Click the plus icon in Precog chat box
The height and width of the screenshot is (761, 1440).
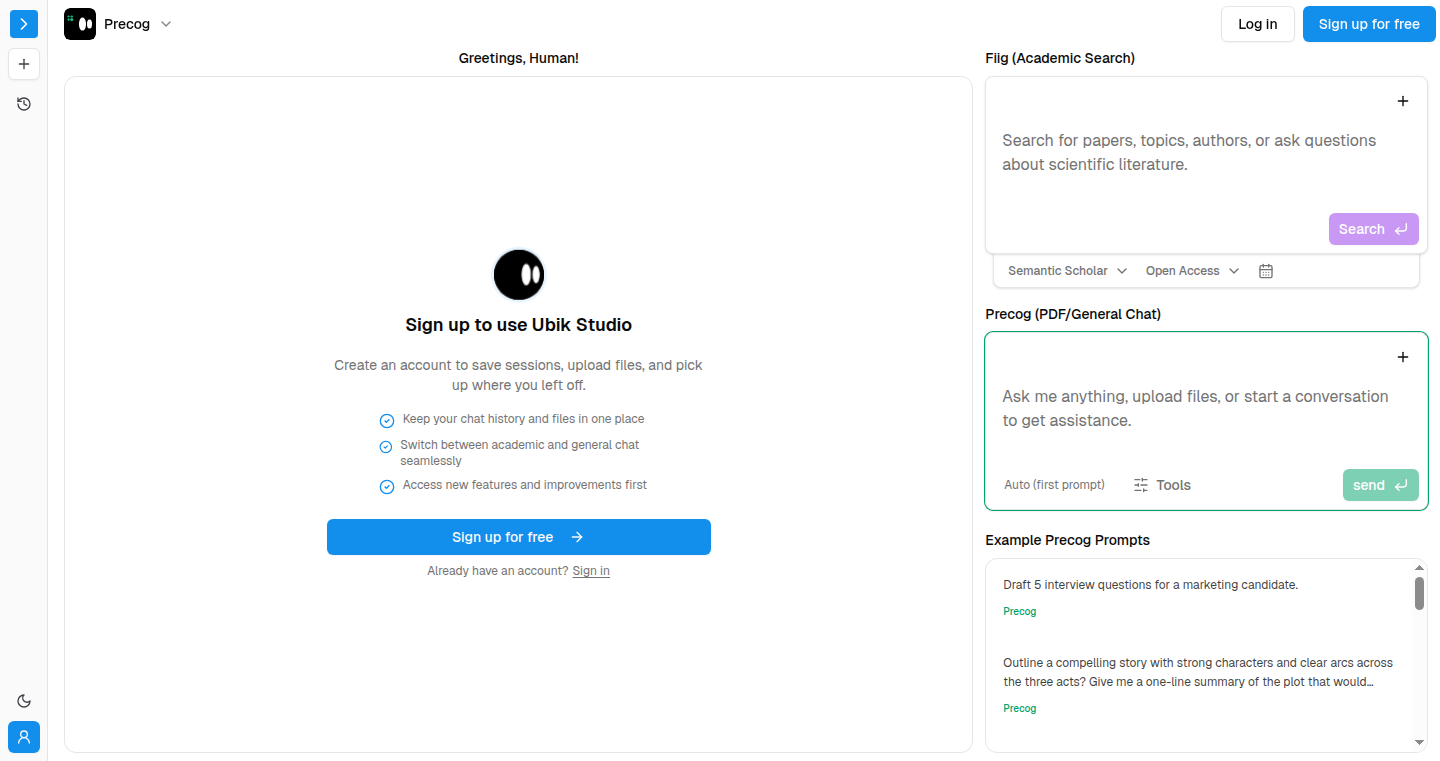1403,357
